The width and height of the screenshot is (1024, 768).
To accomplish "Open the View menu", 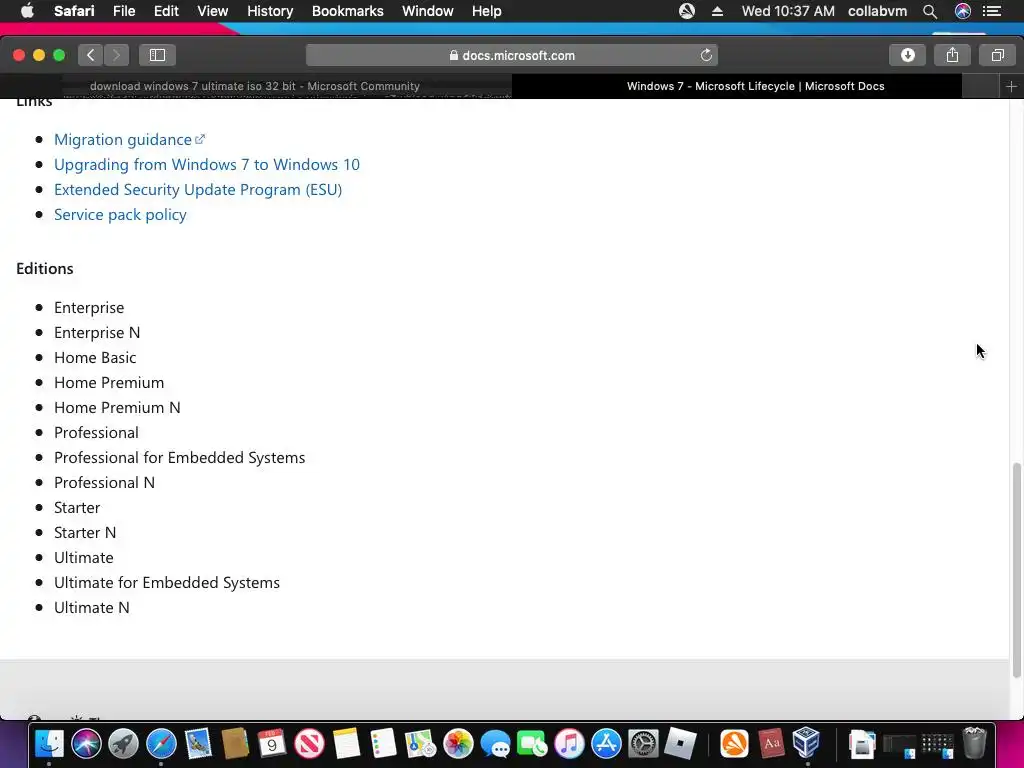I will click(x=213, y=11).
